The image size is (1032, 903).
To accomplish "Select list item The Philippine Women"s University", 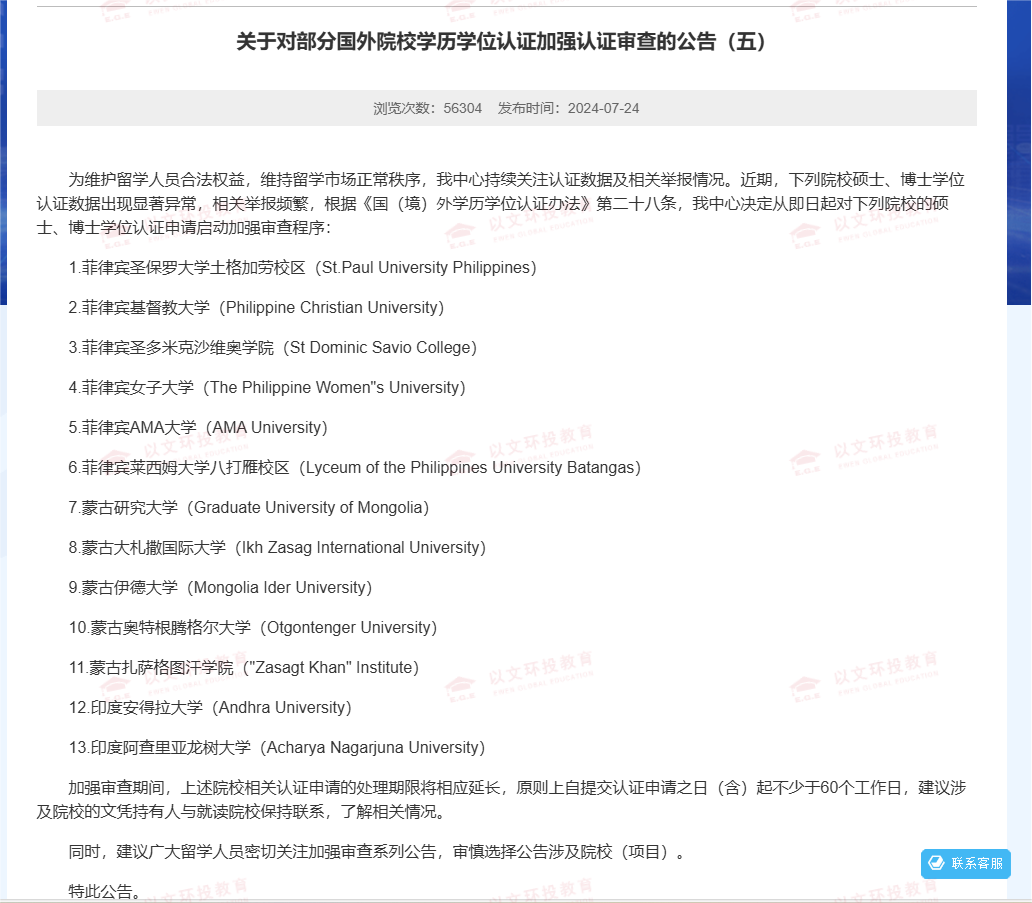I will 267,388.
